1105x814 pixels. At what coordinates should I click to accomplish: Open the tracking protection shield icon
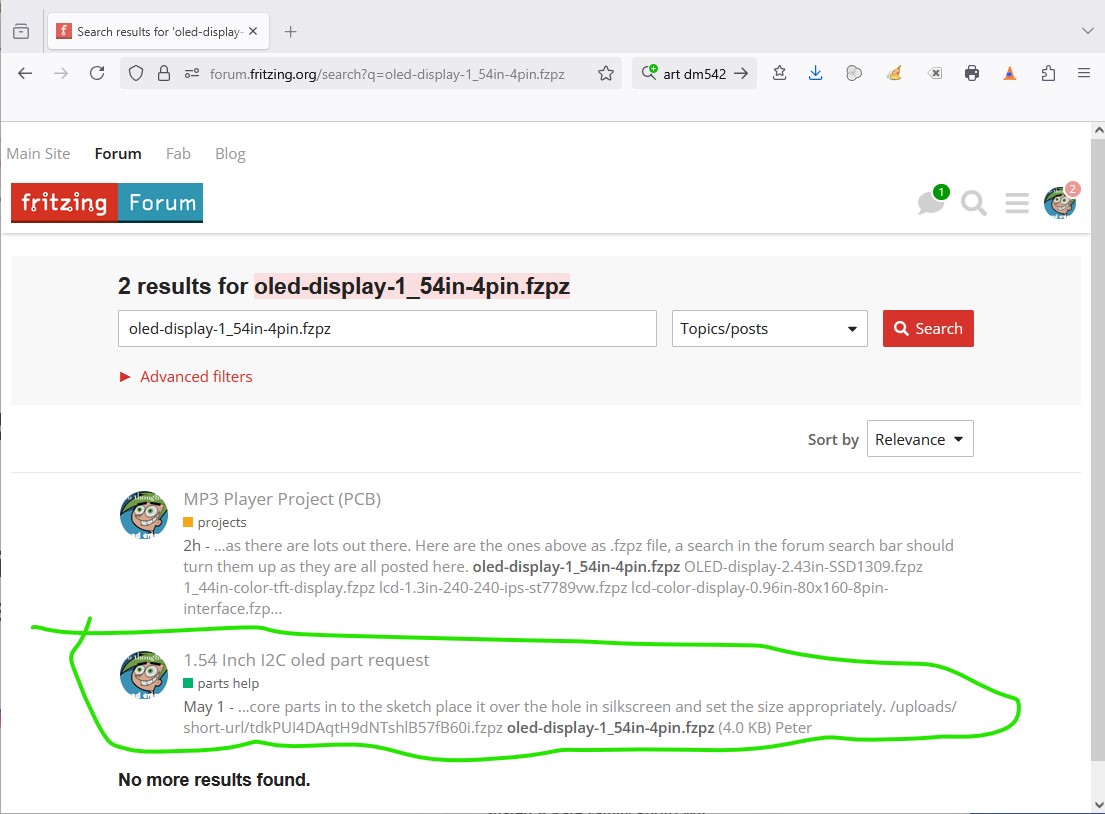tap(136, 73)
